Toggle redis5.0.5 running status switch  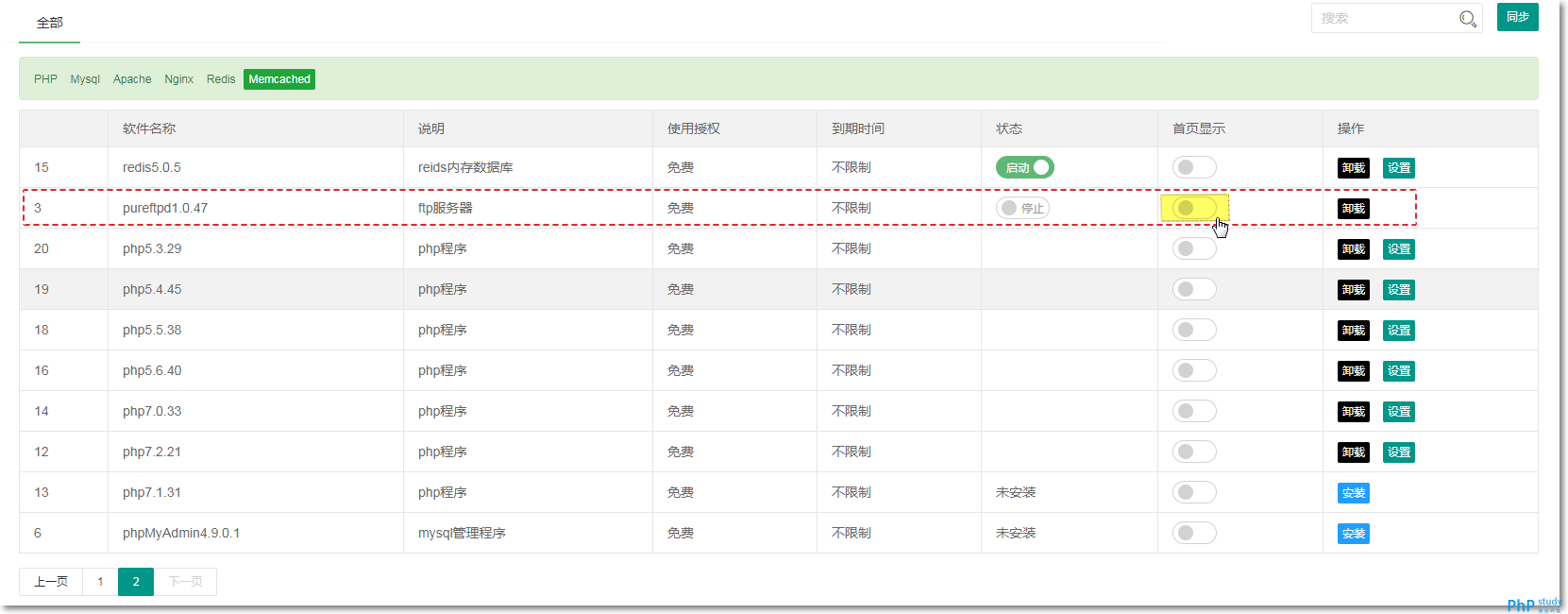coord(1024,167)
